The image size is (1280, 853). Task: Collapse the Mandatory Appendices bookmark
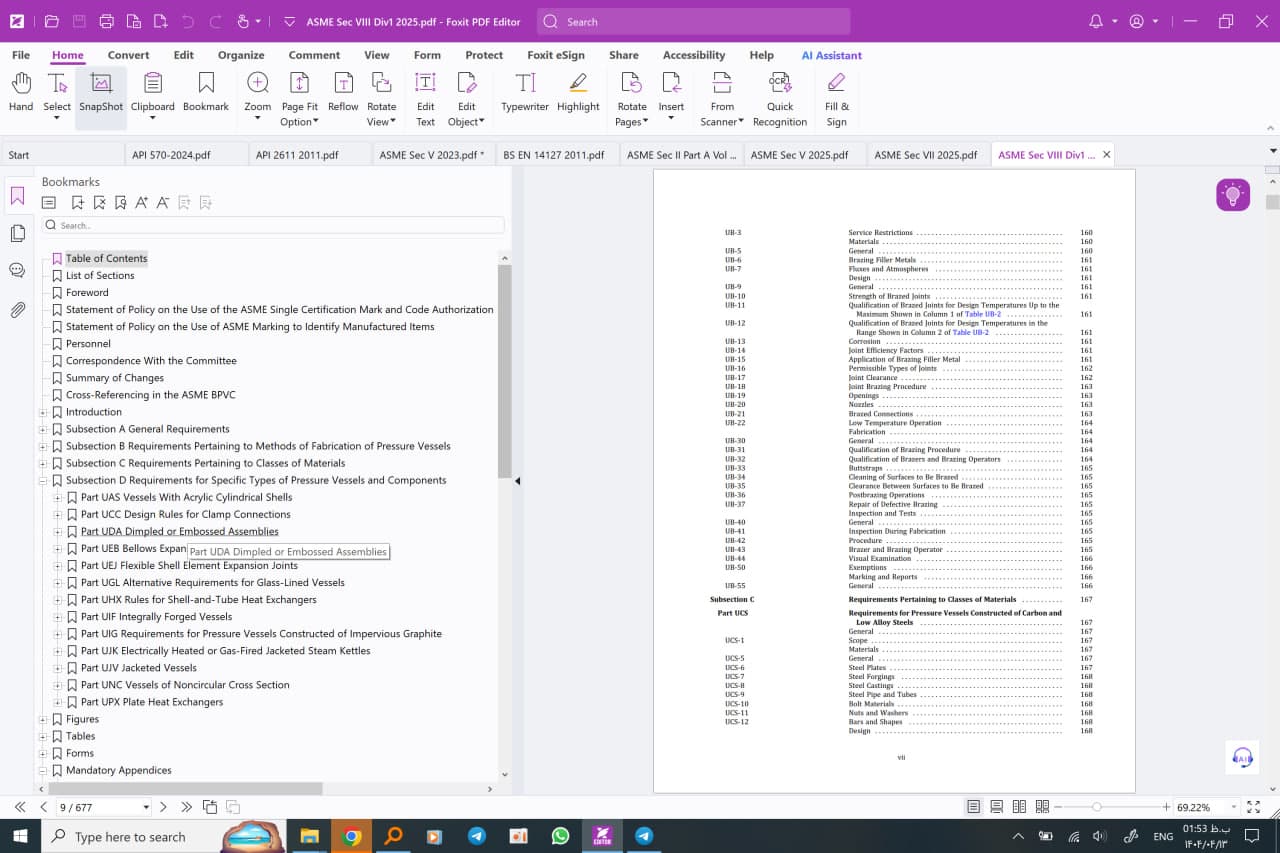coord(43,771)
